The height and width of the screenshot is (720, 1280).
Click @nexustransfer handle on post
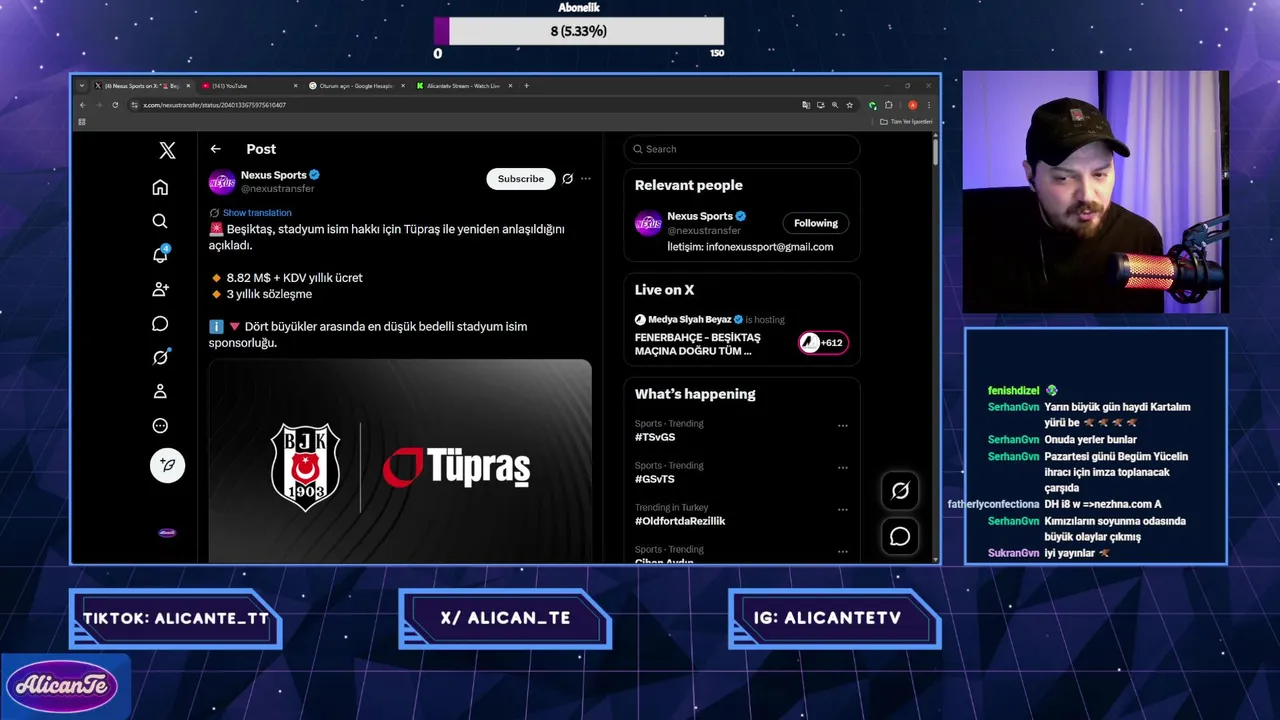tap(277, 189)
